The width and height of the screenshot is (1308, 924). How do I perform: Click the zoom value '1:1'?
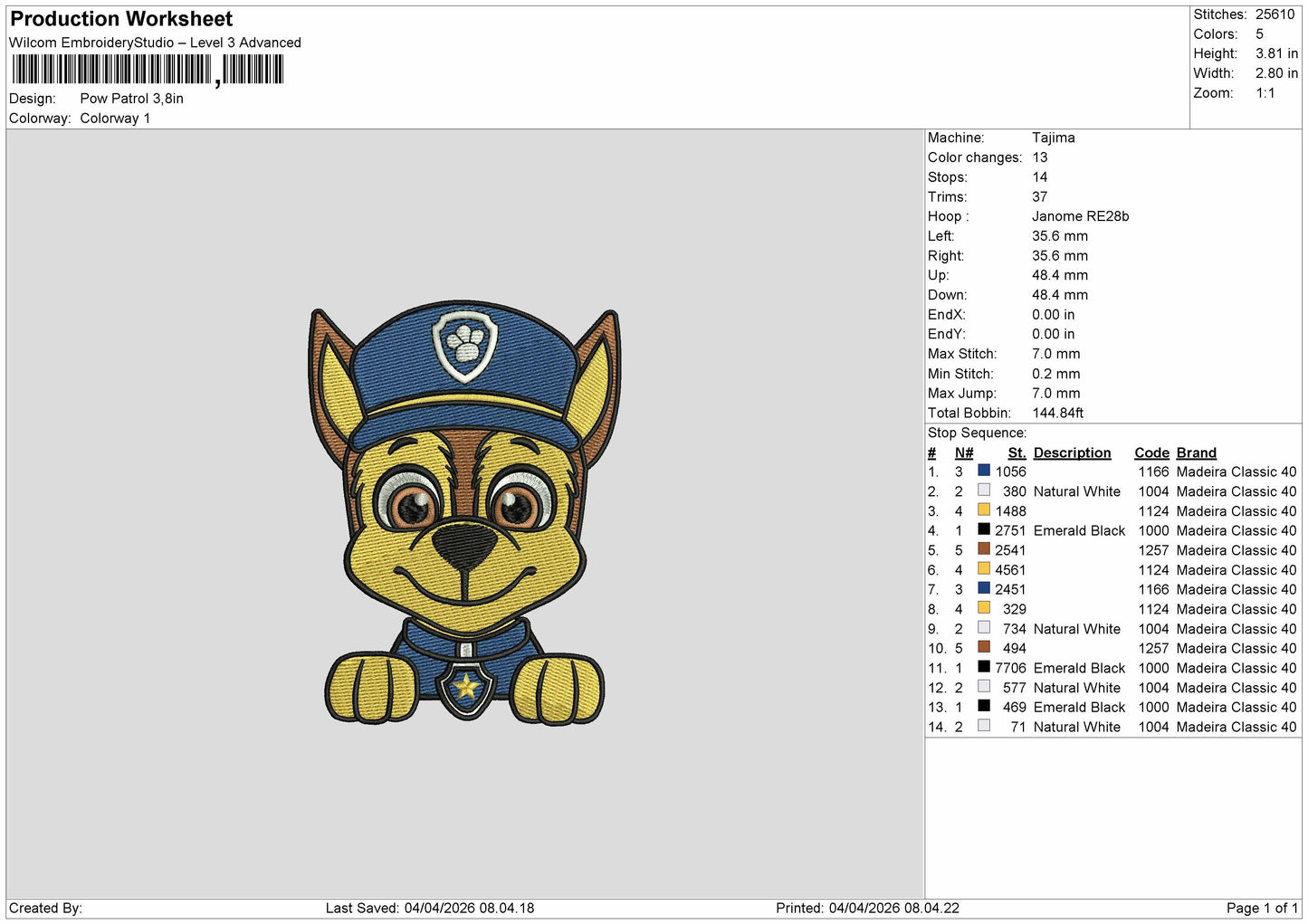(1265, 93)
